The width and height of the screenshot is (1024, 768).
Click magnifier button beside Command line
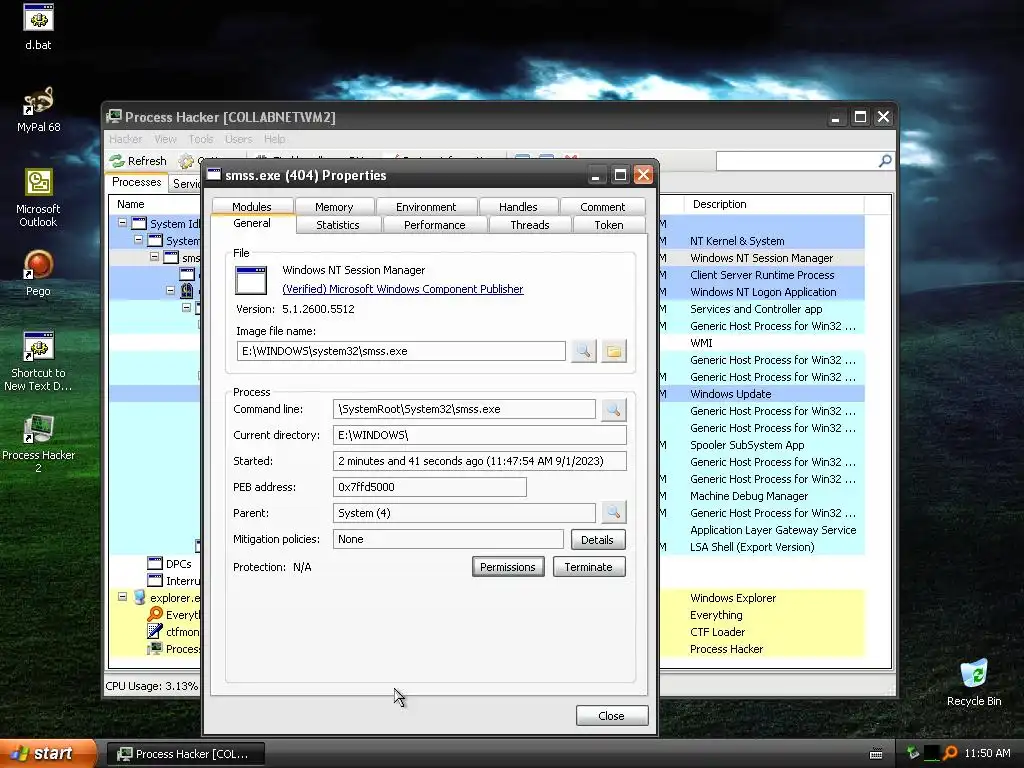tap(613, 409)
